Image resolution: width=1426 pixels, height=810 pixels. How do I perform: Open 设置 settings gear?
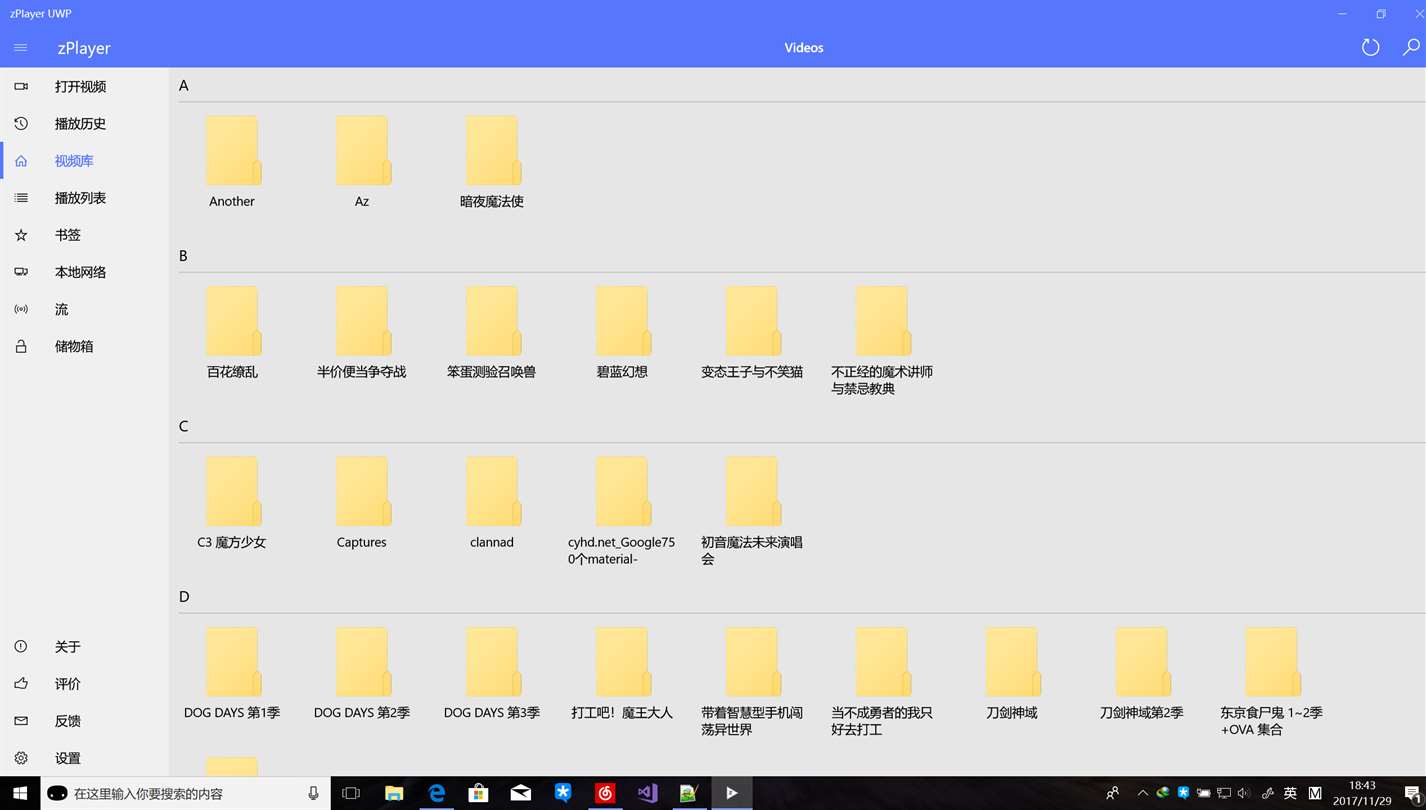[x=85, y=758]
